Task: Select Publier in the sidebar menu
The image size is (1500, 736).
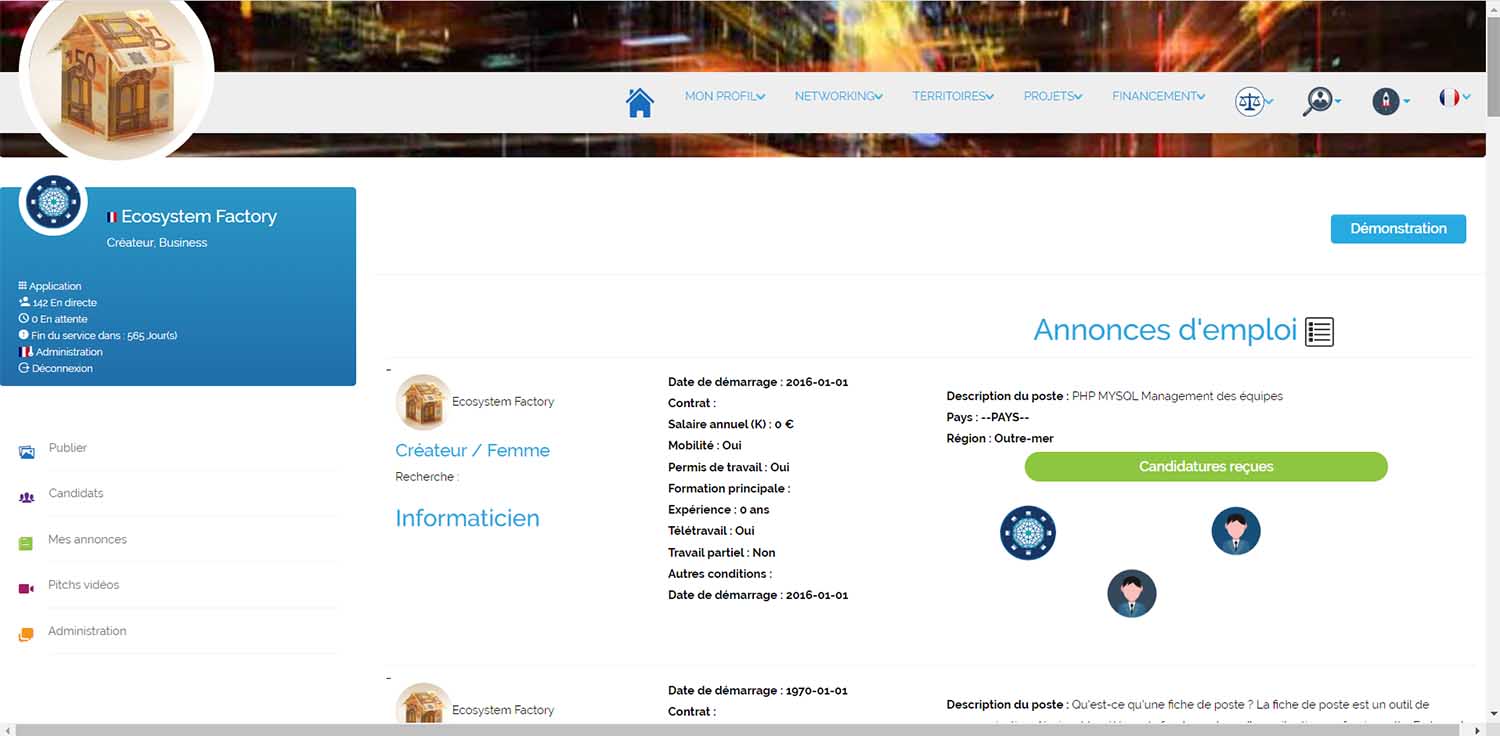Action: coord(68,448)
